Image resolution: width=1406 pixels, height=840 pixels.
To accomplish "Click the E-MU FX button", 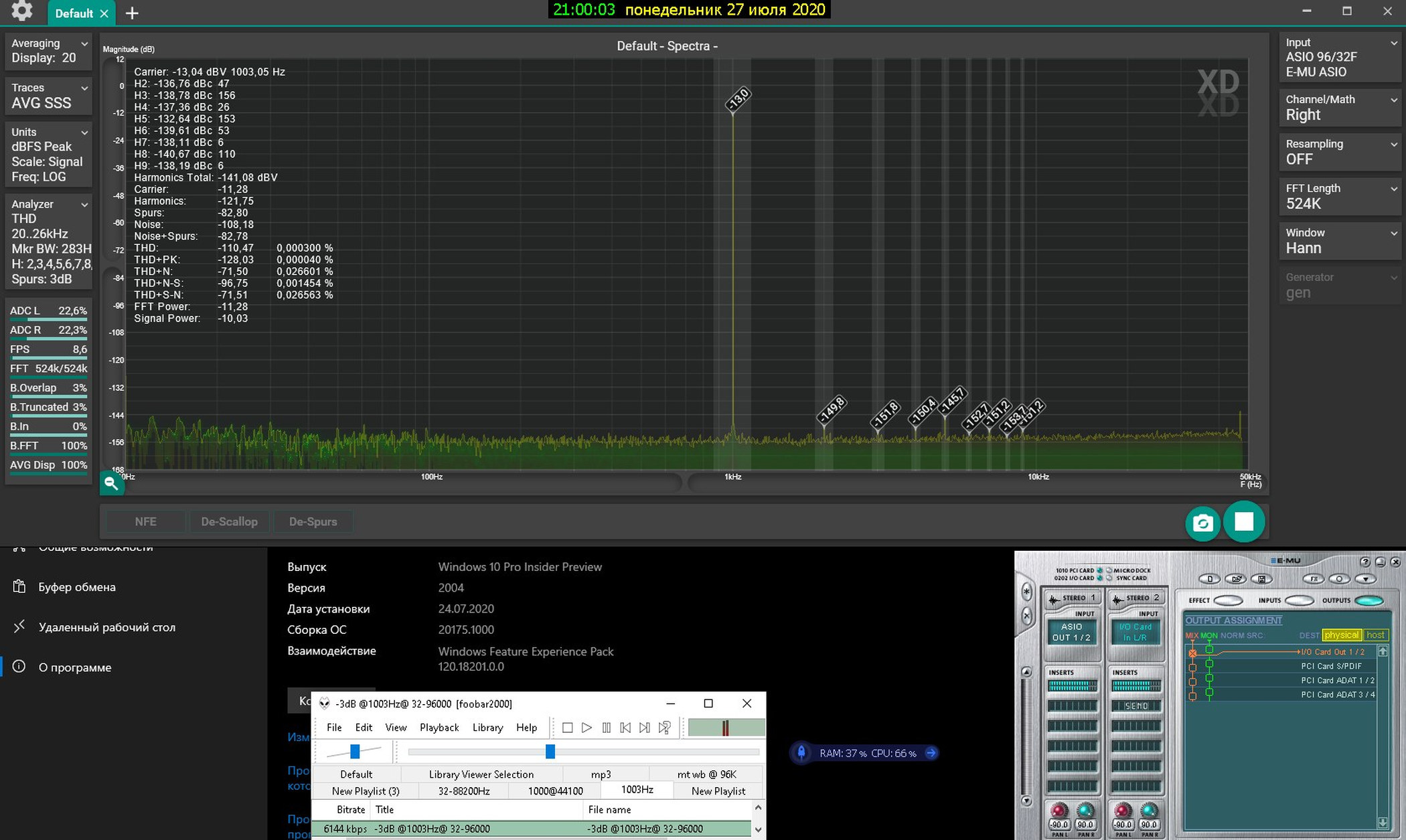I will [1314, 579].
